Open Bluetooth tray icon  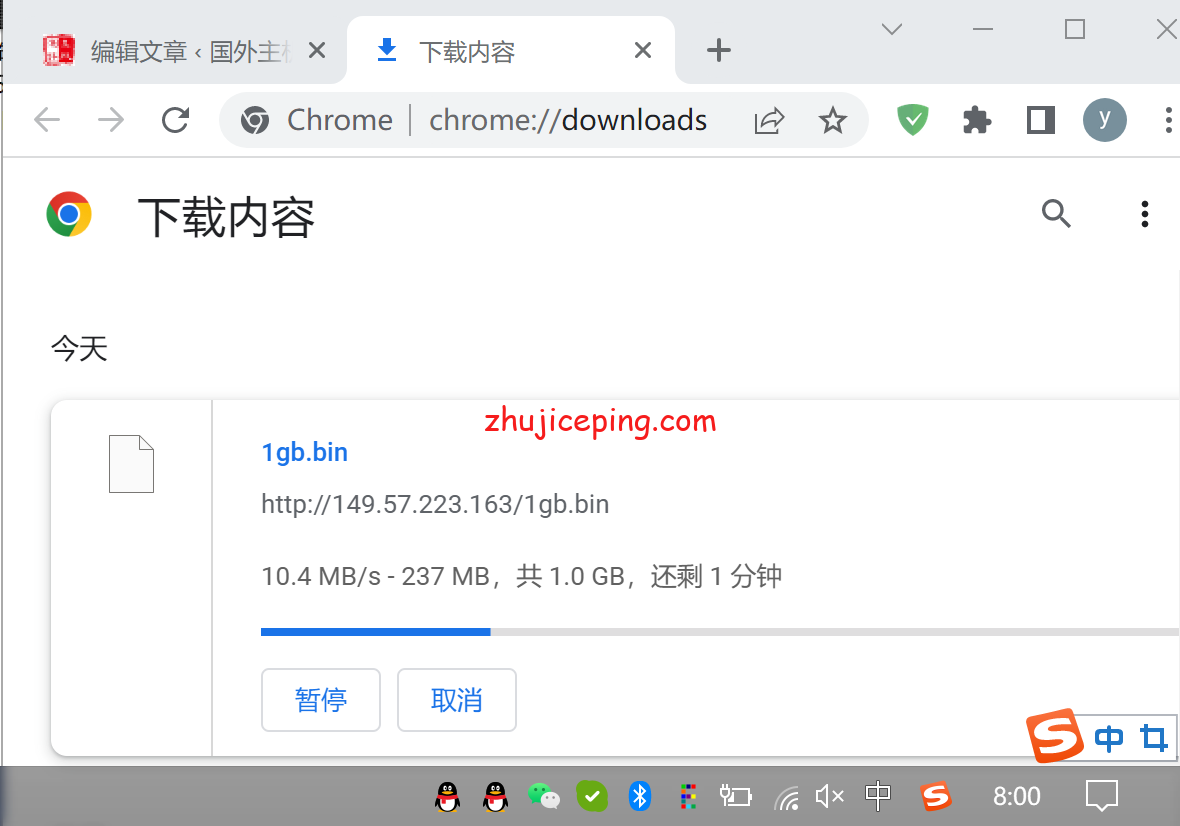[x=640, y=796]
